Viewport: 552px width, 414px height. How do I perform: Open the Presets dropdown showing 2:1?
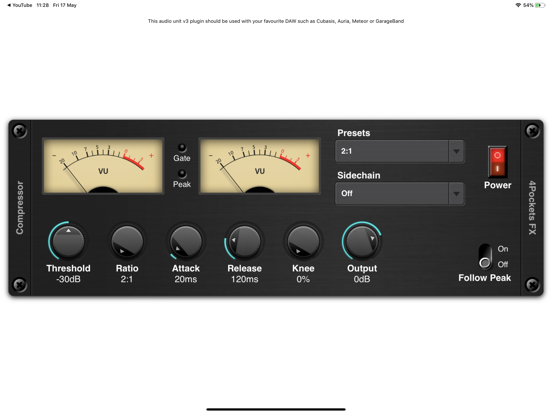coord(400,151)
